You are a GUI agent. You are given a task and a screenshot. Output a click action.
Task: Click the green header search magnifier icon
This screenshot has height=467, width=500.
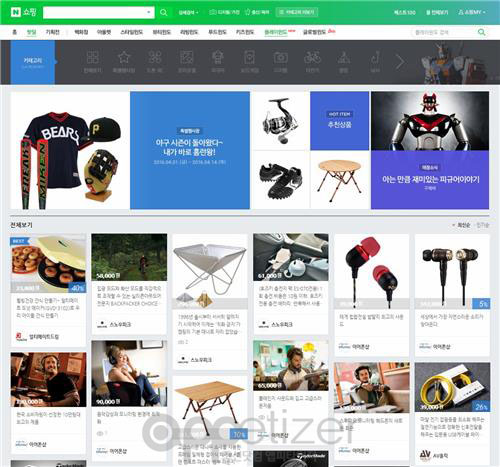pyautogui.click(x=164, y=13)
